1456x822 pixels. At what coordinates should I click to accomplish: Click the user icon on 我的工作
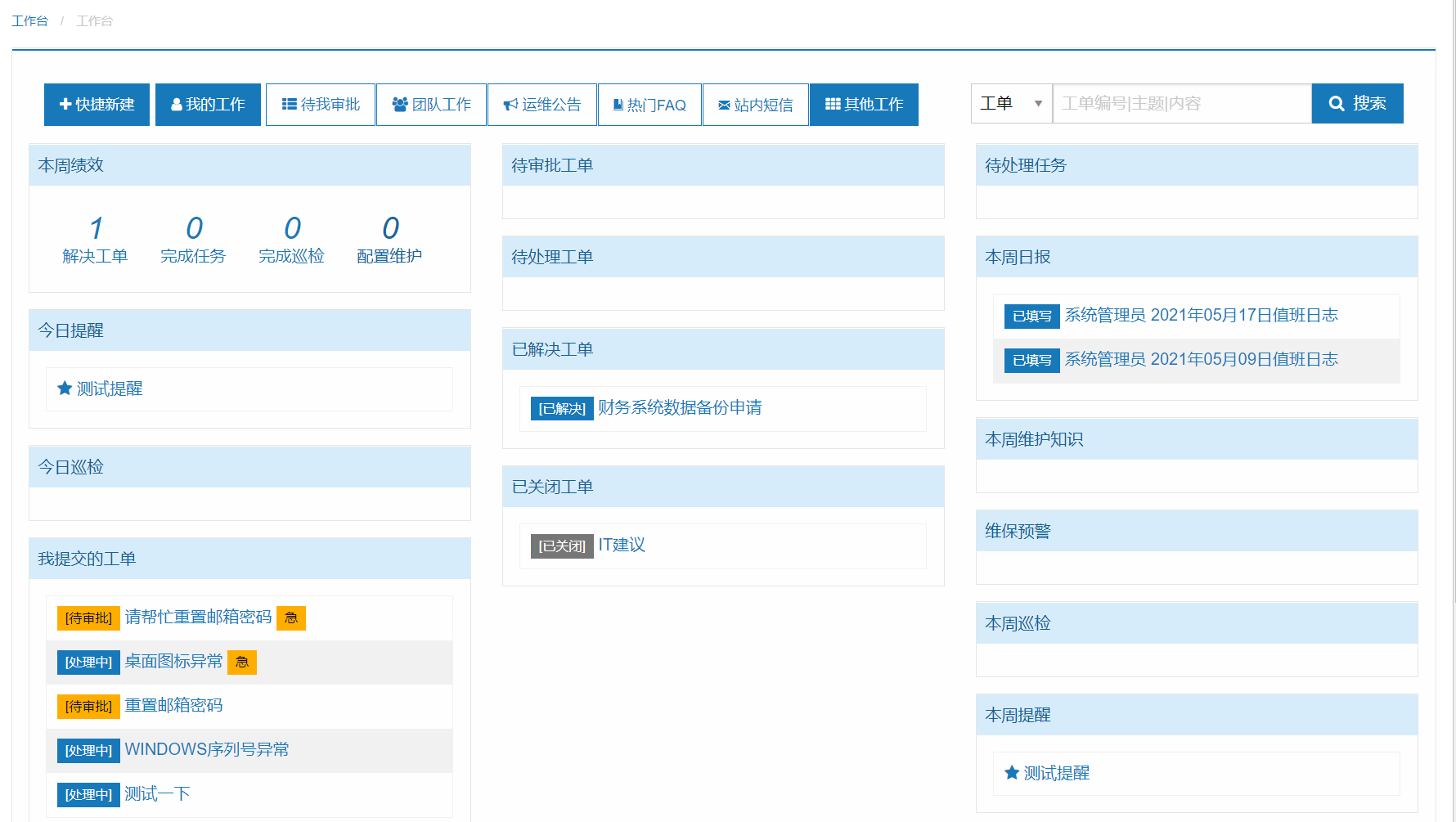click(176, 105)
